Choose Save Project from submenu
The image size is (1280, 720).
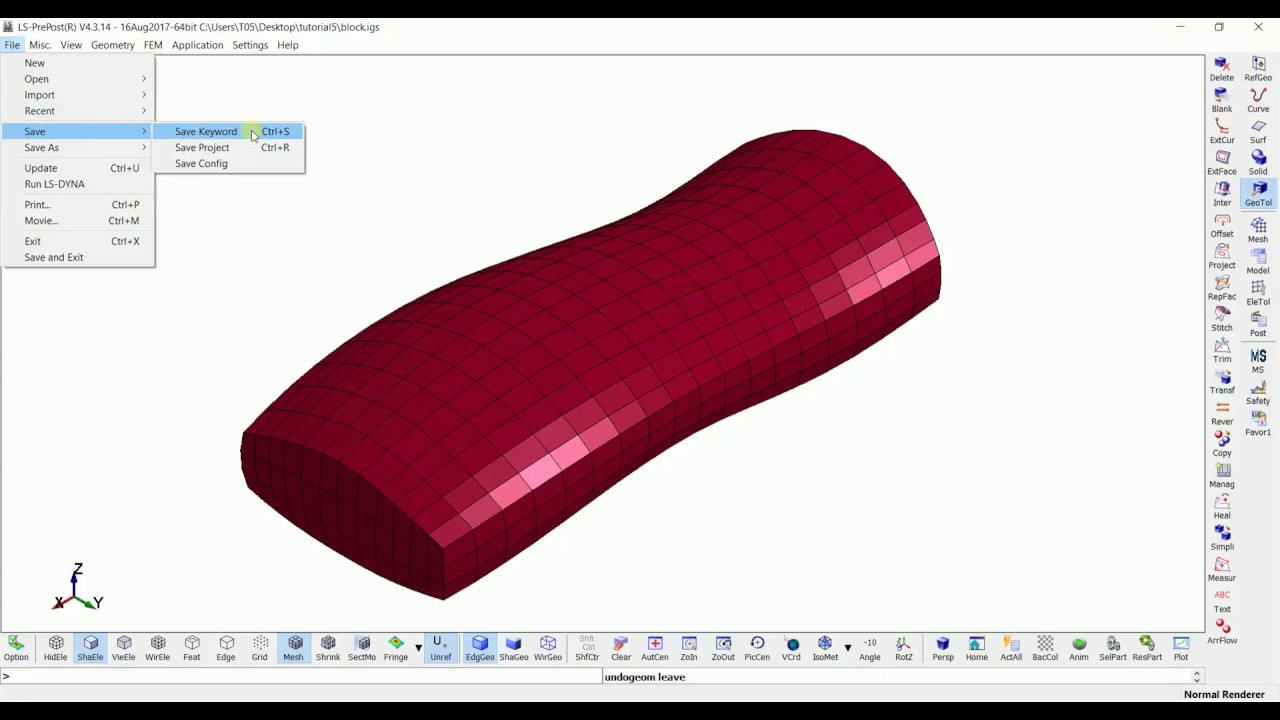229,147
